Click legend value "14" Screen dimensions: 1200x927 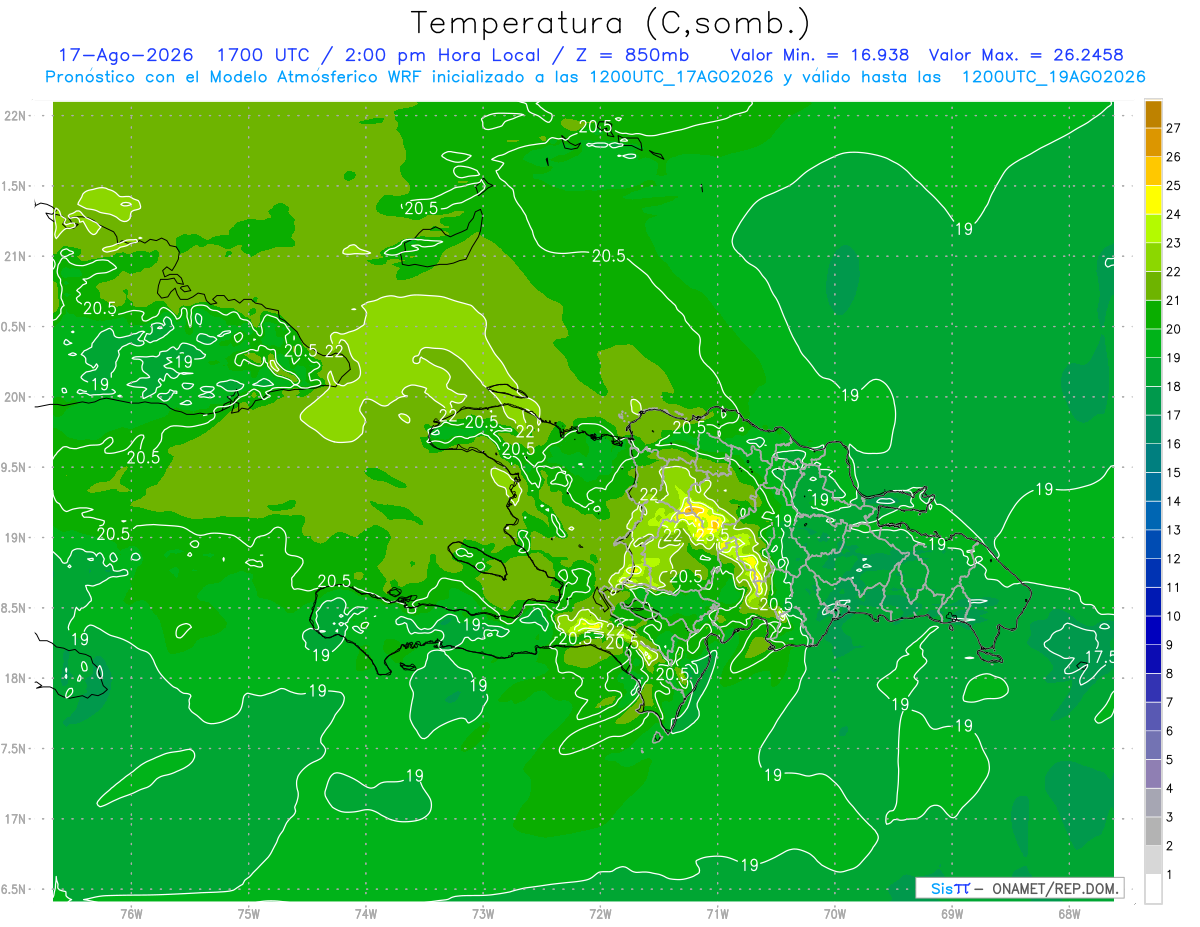[1174, 501]
